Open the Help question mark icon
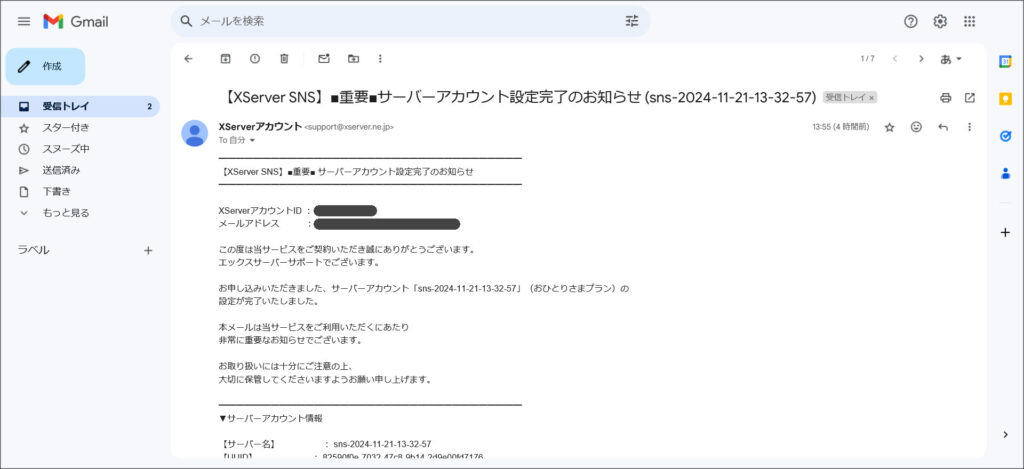Image resolution: width=1024 pixels, height=469 pixels. click(x=910, y=22)
